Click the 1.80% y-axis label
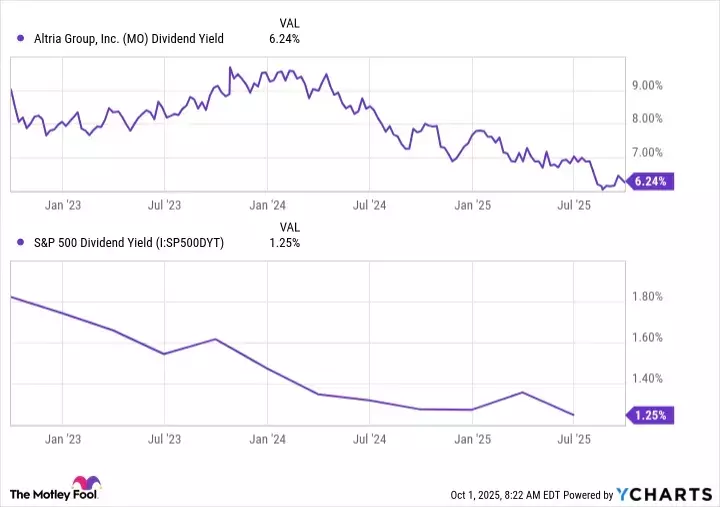 648,297
